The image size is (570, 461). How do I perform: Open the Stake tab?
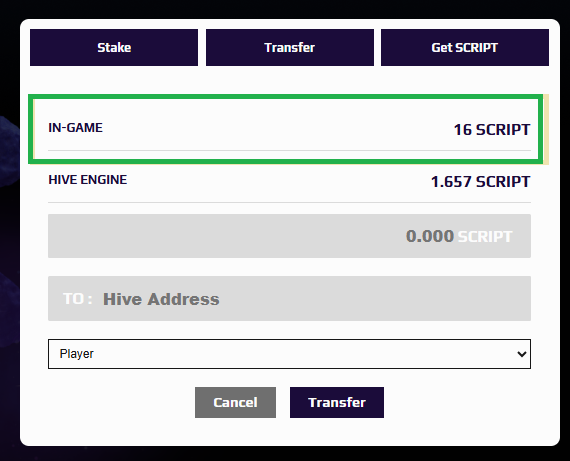click(114, 48)
